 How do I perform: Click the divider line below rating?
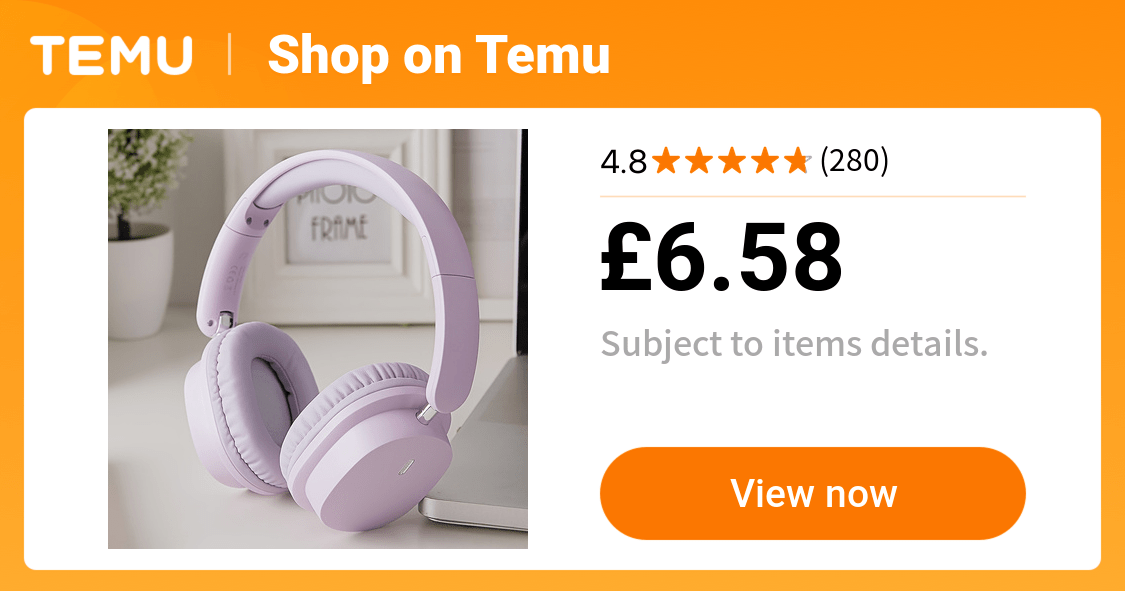pos(813,196)
